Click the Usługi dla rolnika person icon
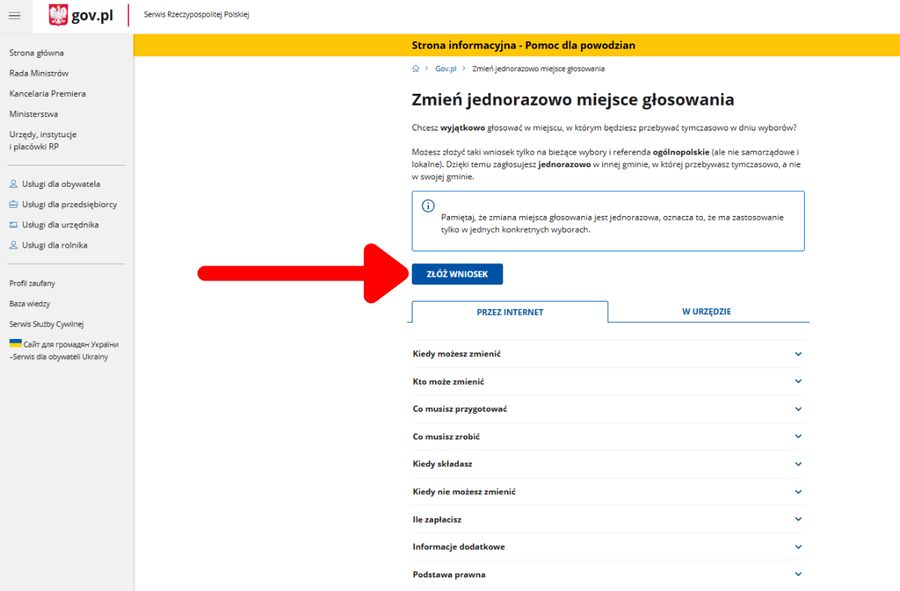Image resolution: width=900 pixels, height=591 pixels. pyautogui.click(x=13, y=245)
